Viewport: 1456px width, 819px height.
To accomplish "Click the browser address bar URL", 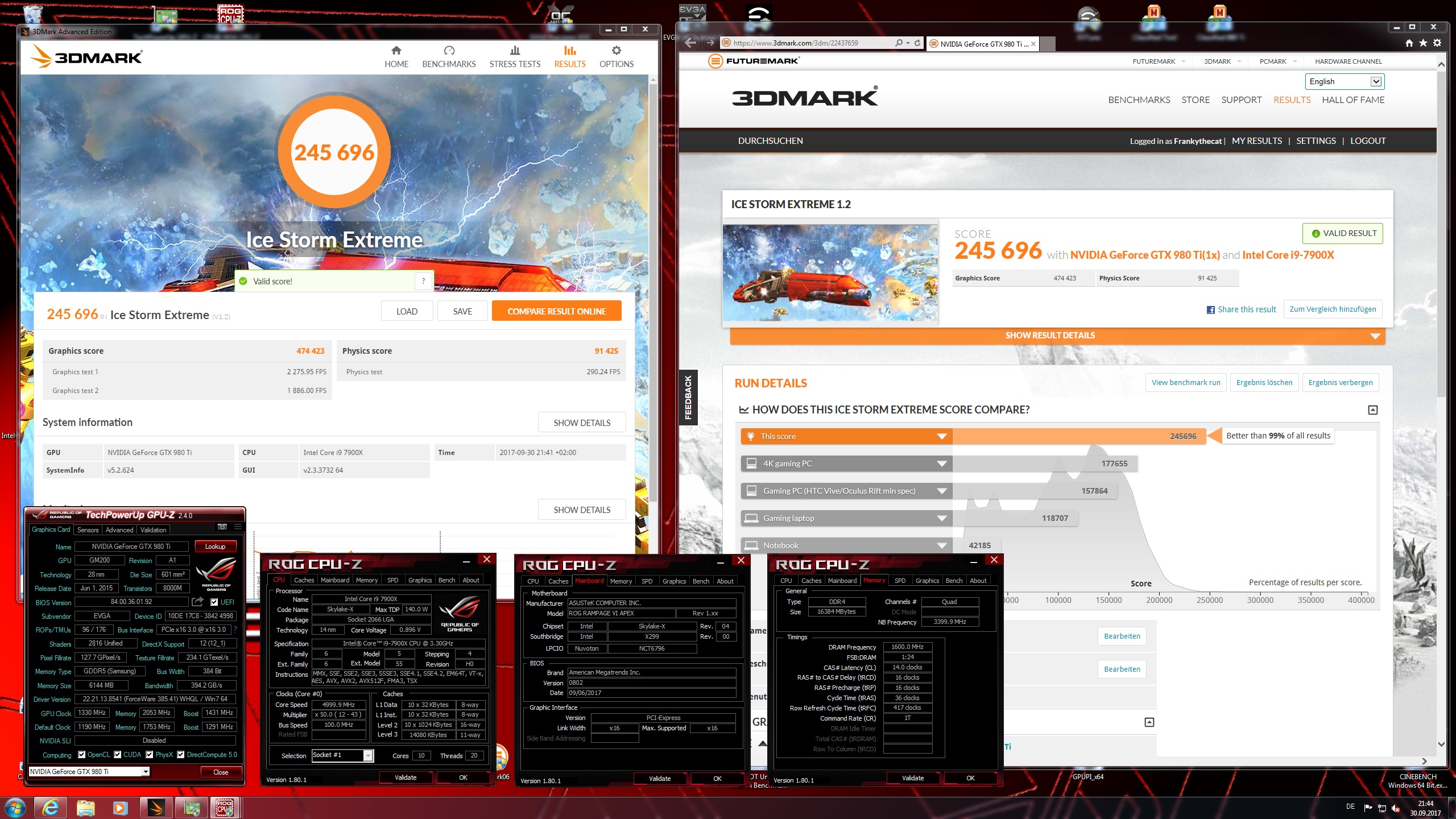I will [795, 43].
